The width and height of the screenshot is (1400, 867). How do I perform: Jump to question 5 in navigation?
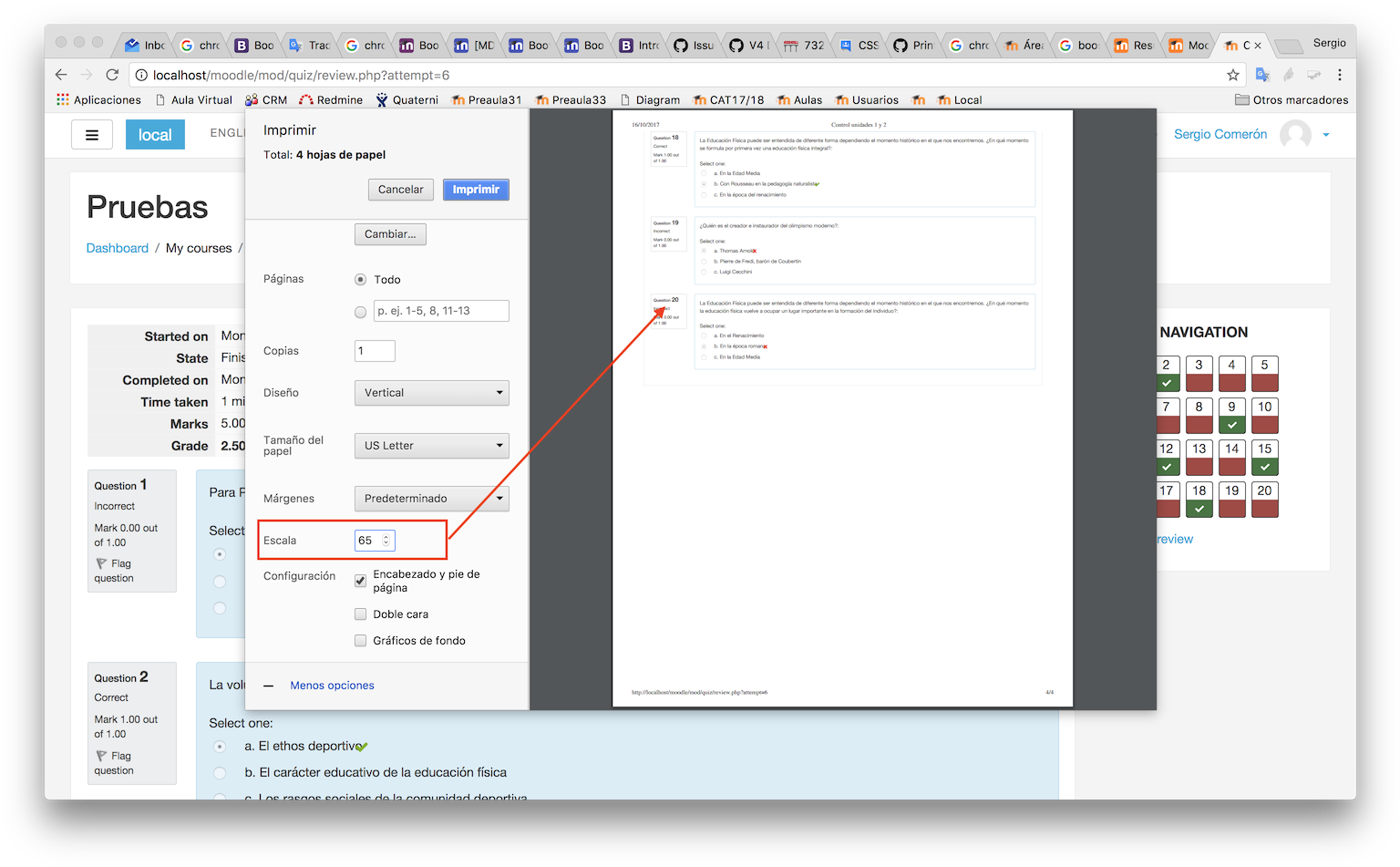pos(1265,373)
